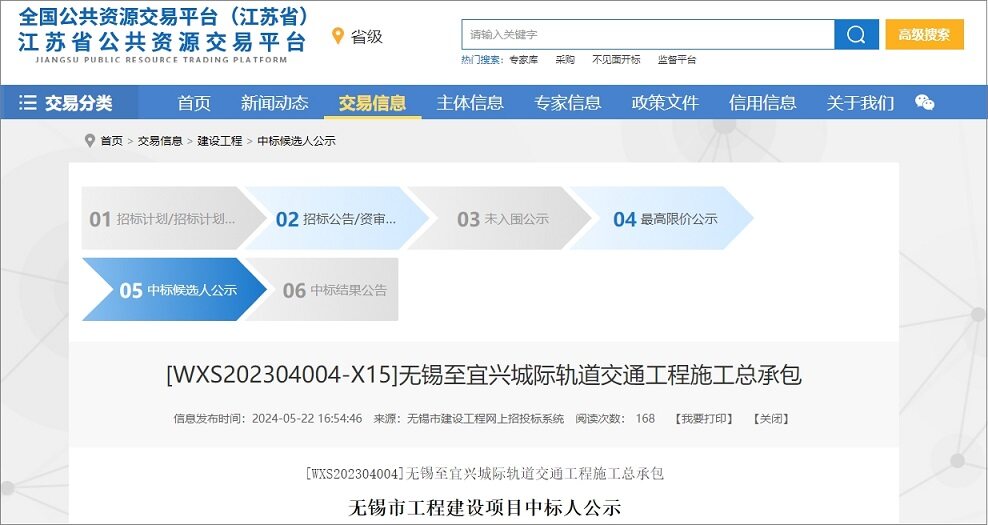Screen dimensions: 988x525
Task: Open step 01 招标计划 stage
Action: (x=160, y=219)
